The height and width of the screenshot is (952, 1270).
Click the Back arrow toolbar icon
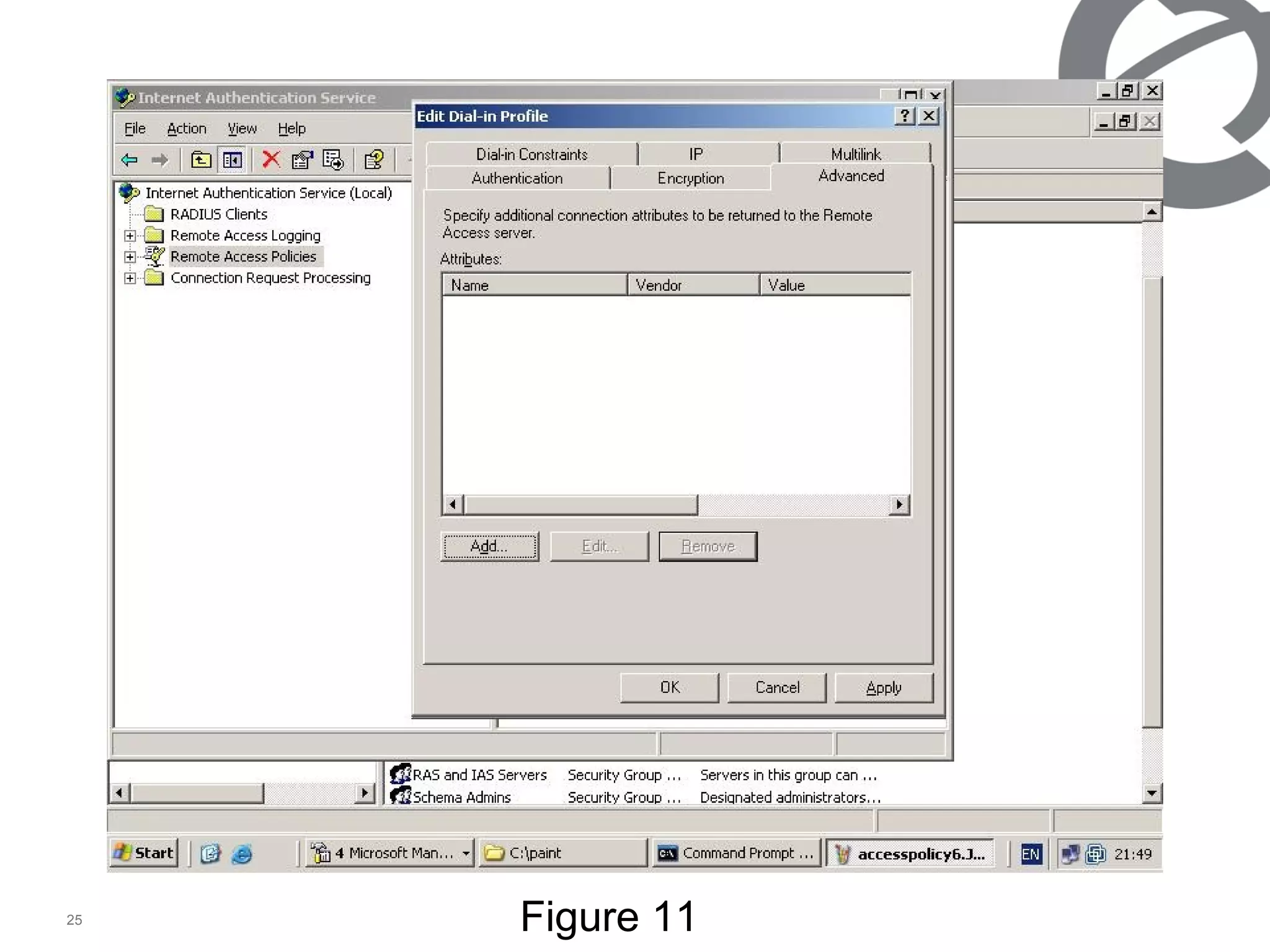129,161
